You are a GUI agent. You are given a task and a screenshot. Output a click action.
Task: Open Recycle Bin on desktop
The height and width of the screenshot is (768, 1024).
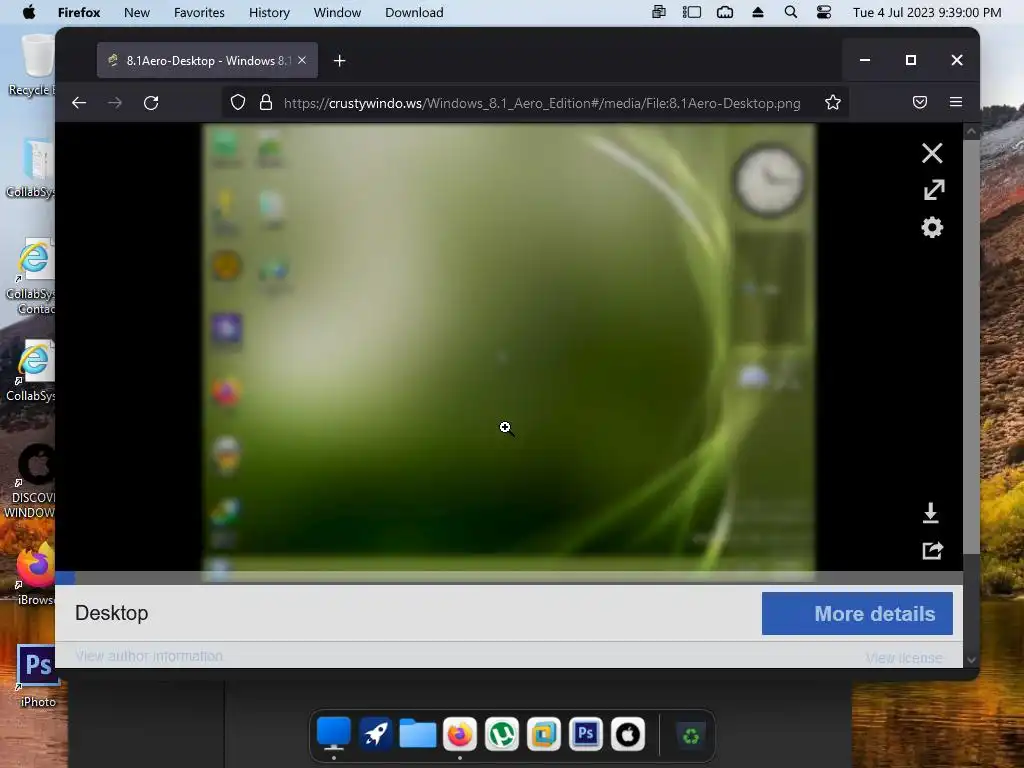[x=33, y=65]
